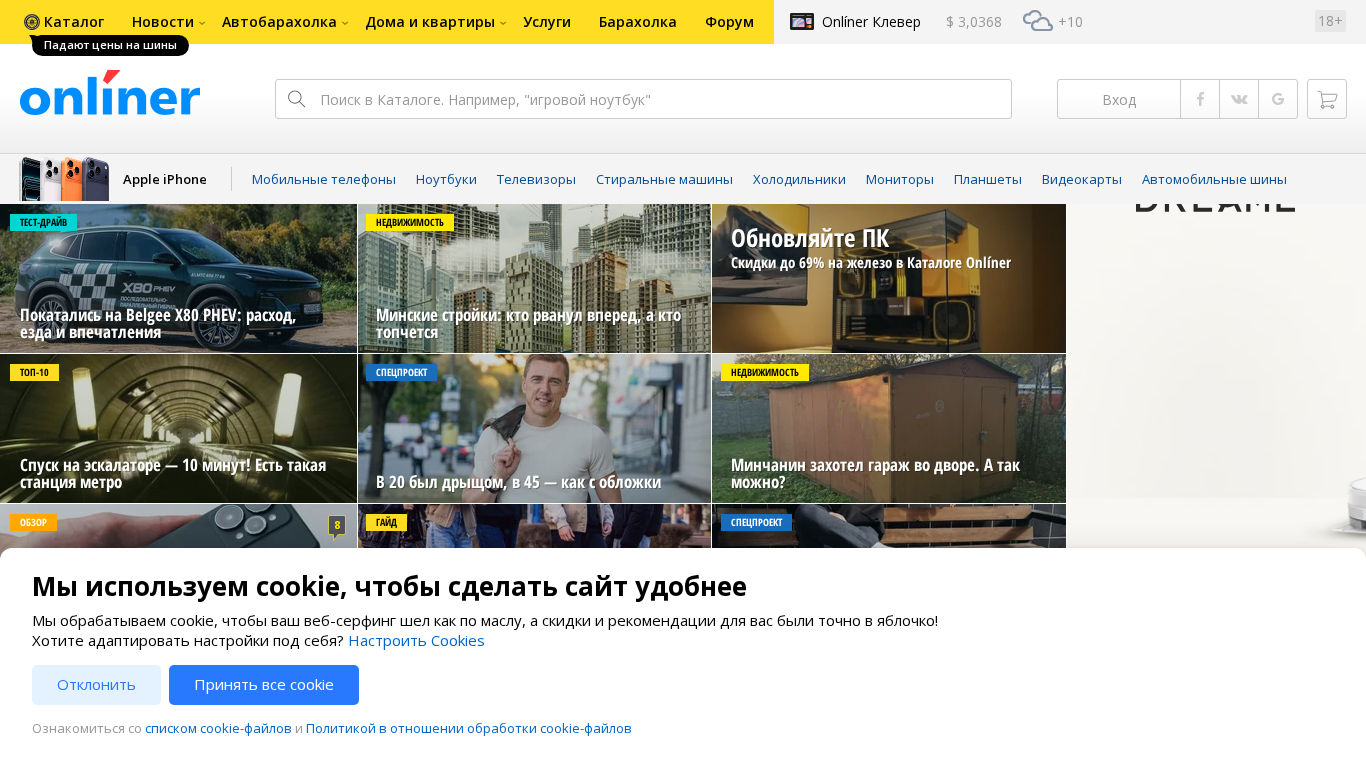The height and width of the screenshot is (768, 1366).
Task: Open the Apple iPhone category link
Action: tap(165, 179)
